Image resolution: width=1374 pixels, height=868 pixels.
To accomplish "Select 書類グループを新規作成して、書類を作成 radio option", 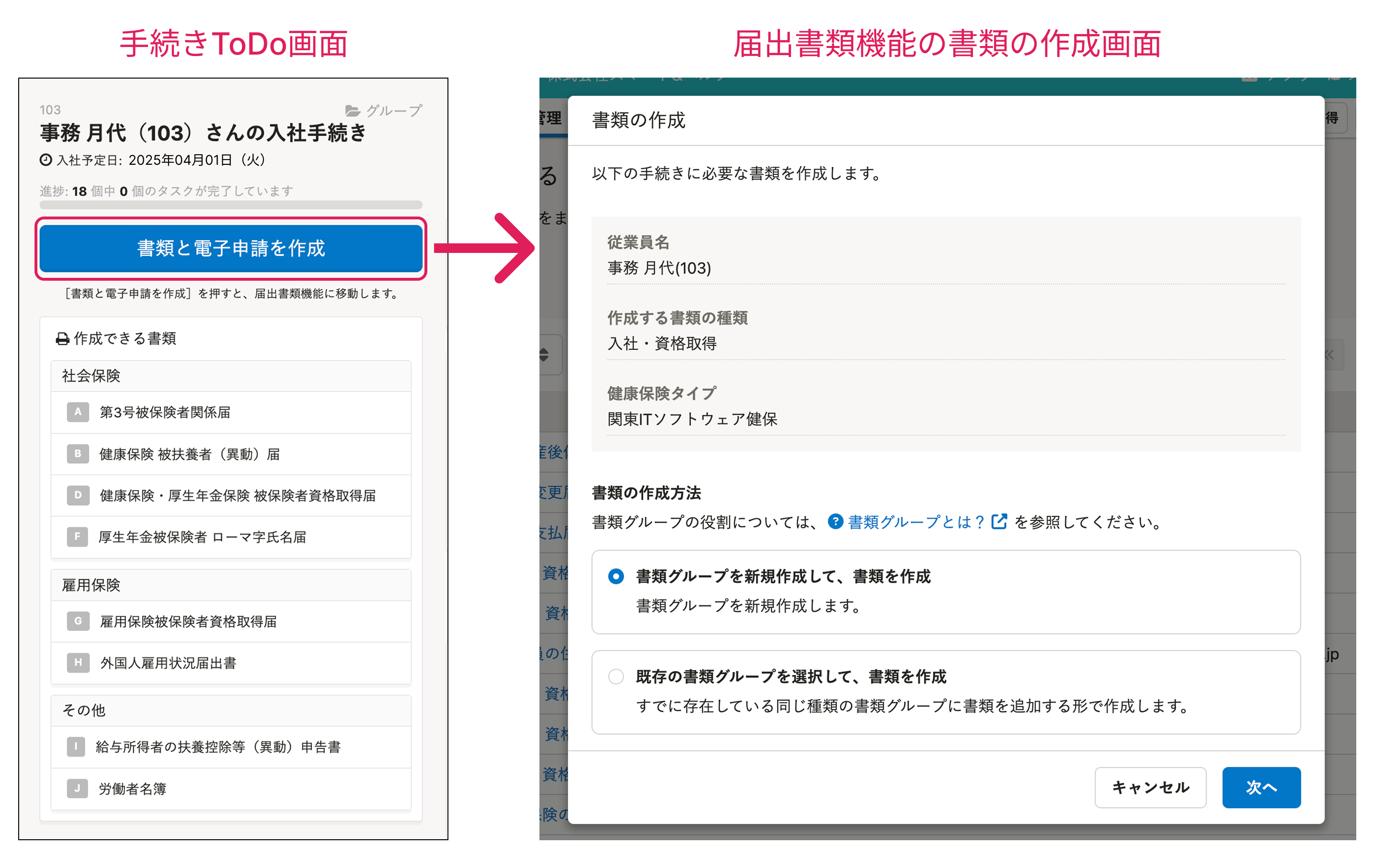I will tap(616, 576).
